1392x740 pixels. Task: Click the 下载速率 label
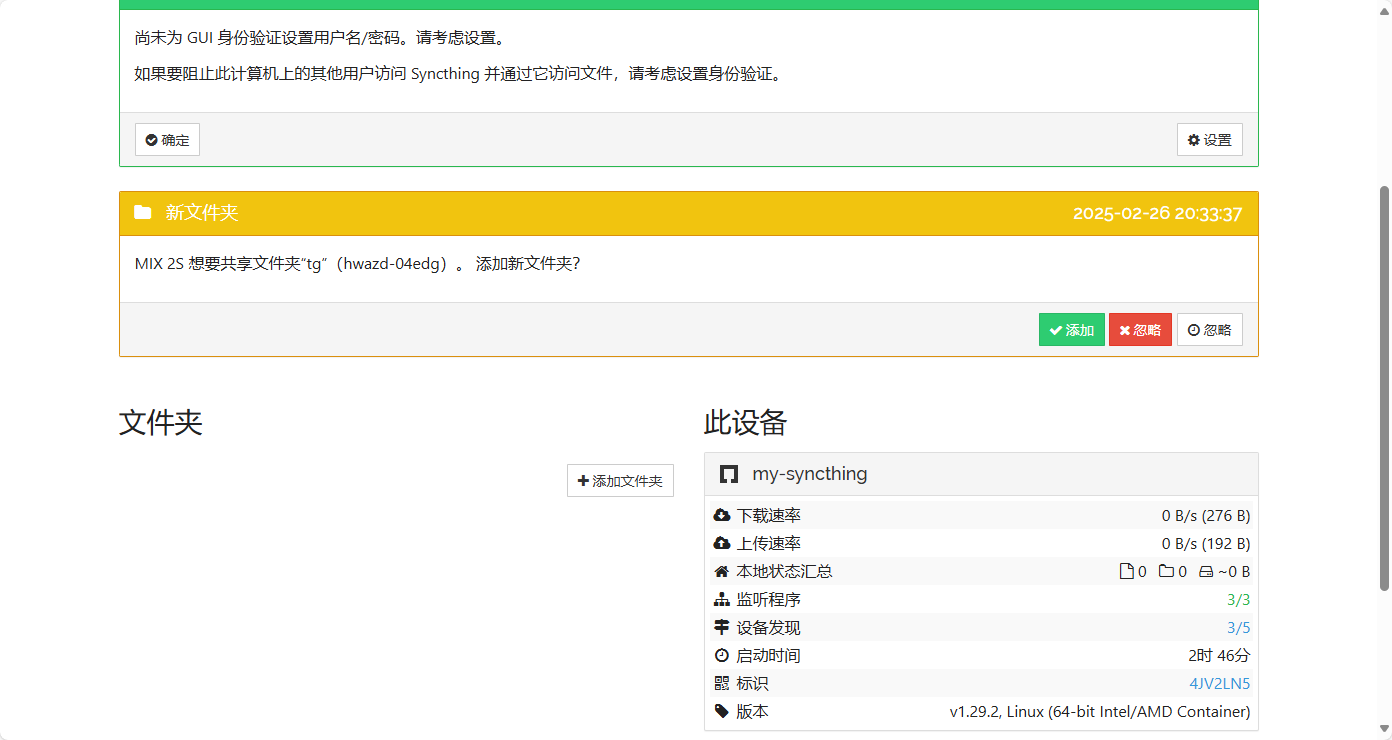click(769, 516)
